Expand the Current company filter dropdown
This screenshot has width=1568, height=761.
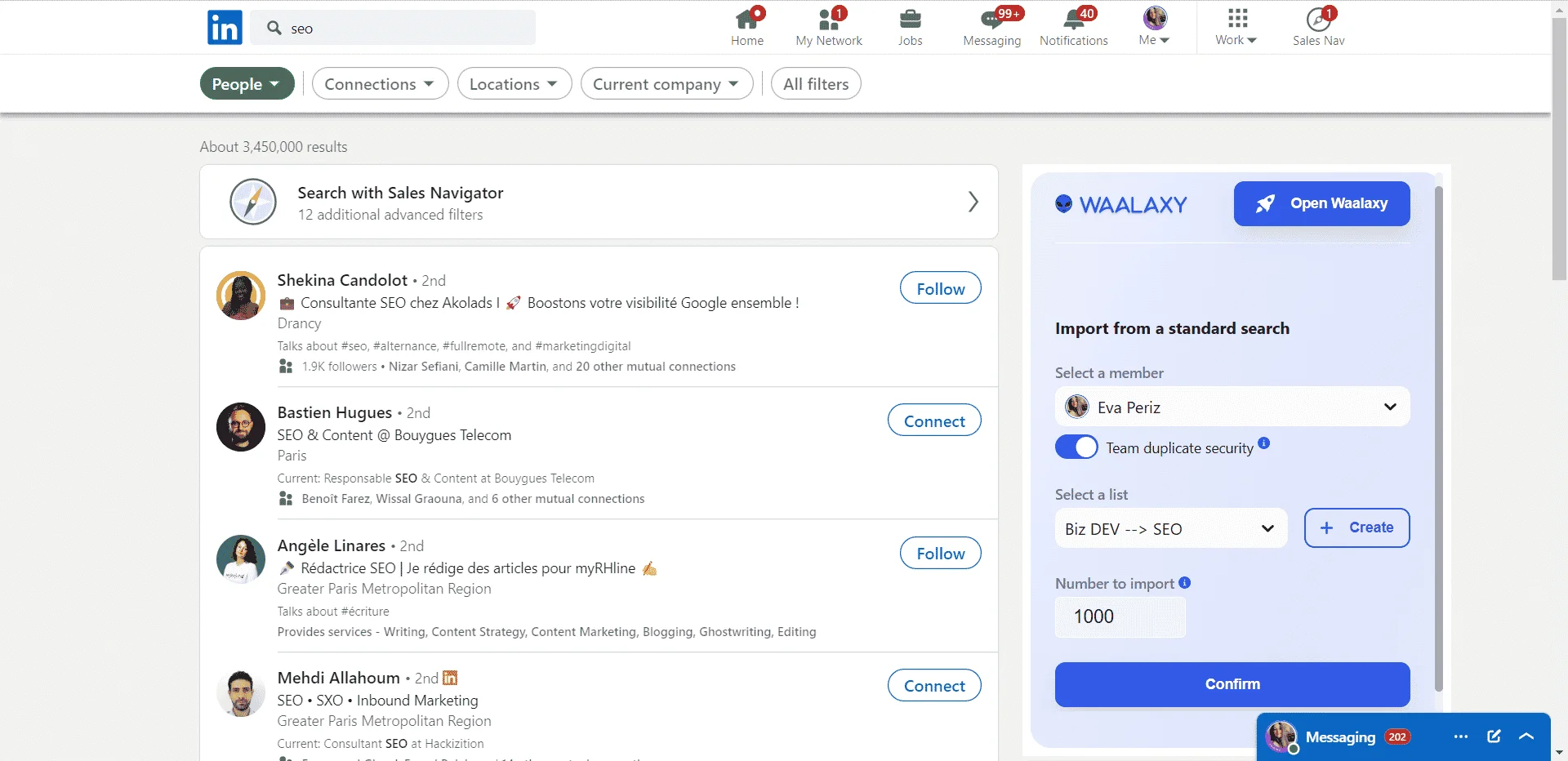pos(666,83)
